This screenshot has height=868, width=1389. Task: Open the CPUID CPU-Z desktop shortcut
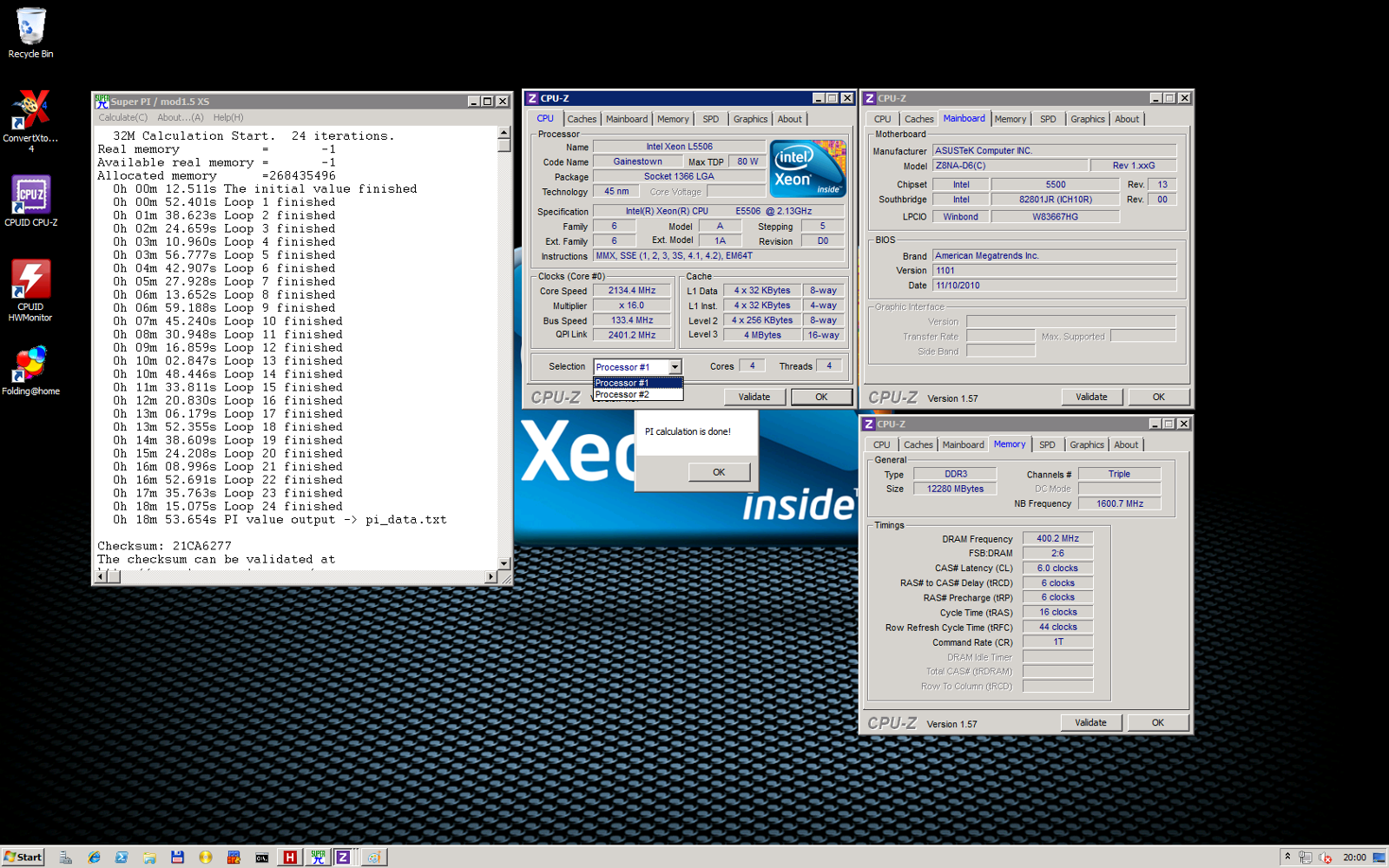click(30, 201)
